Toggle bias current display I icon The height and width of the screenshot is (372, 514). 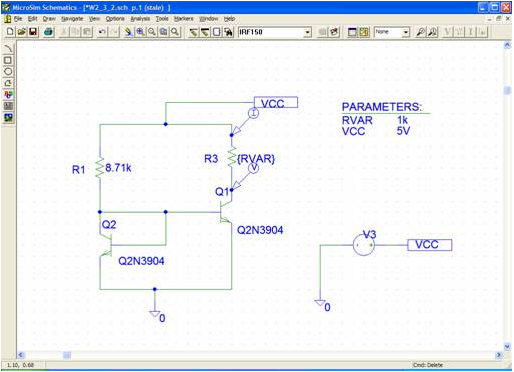[x=471, y=32]
